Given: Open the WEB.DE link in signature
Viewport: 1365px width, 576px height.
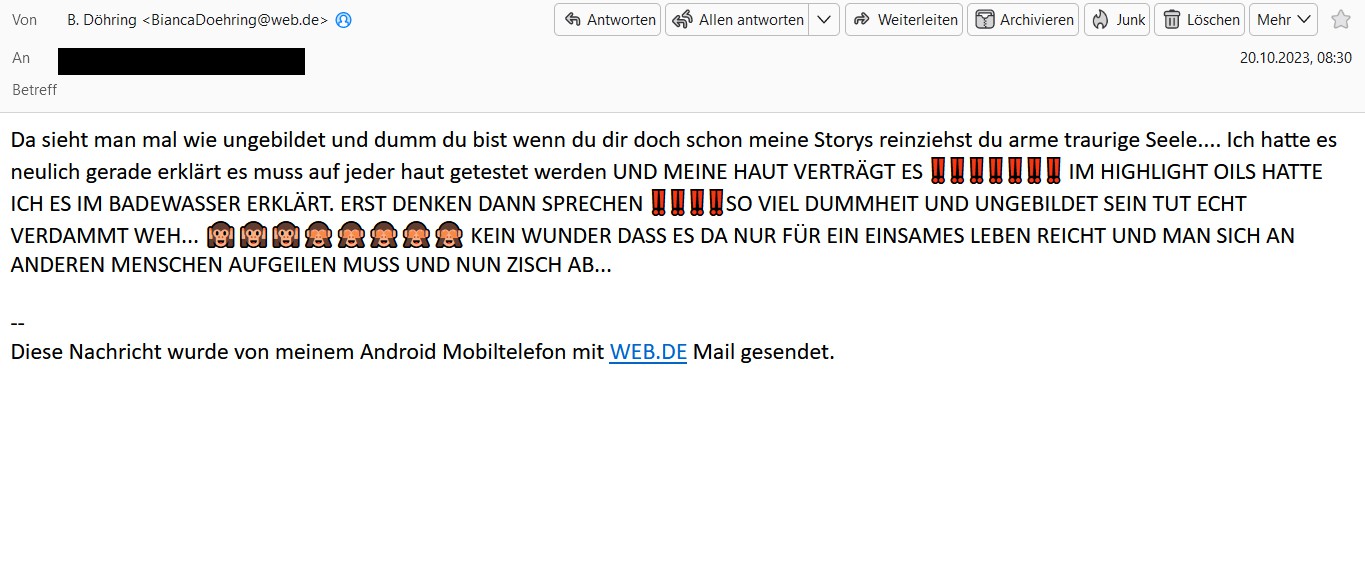Looking at the screenshot, I should point(648,352).
